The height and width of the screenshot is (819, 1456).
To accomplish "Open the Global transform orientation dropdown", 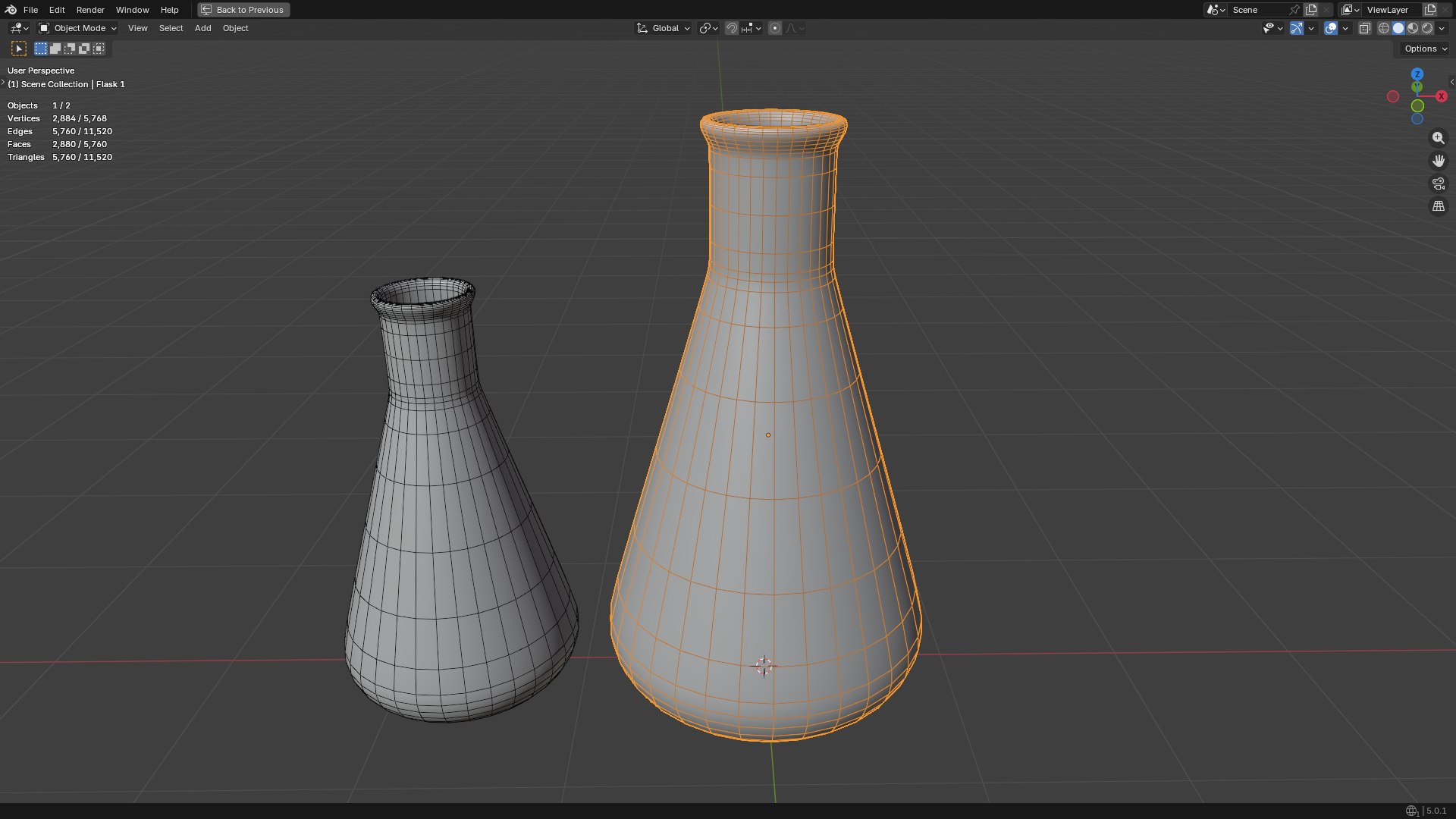I will click(663, 28).
